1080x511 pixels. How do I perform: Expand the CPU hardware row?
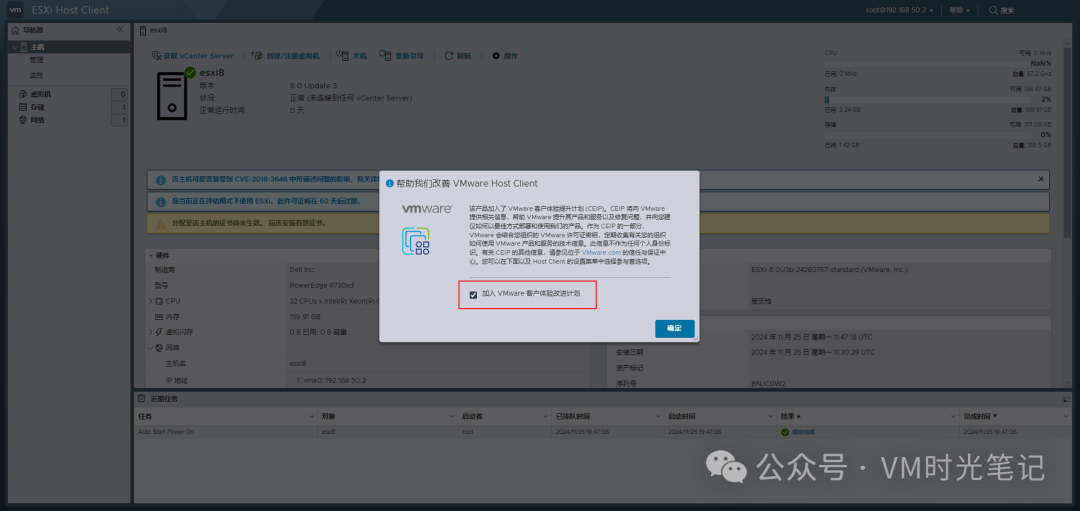tap(150, 302)
